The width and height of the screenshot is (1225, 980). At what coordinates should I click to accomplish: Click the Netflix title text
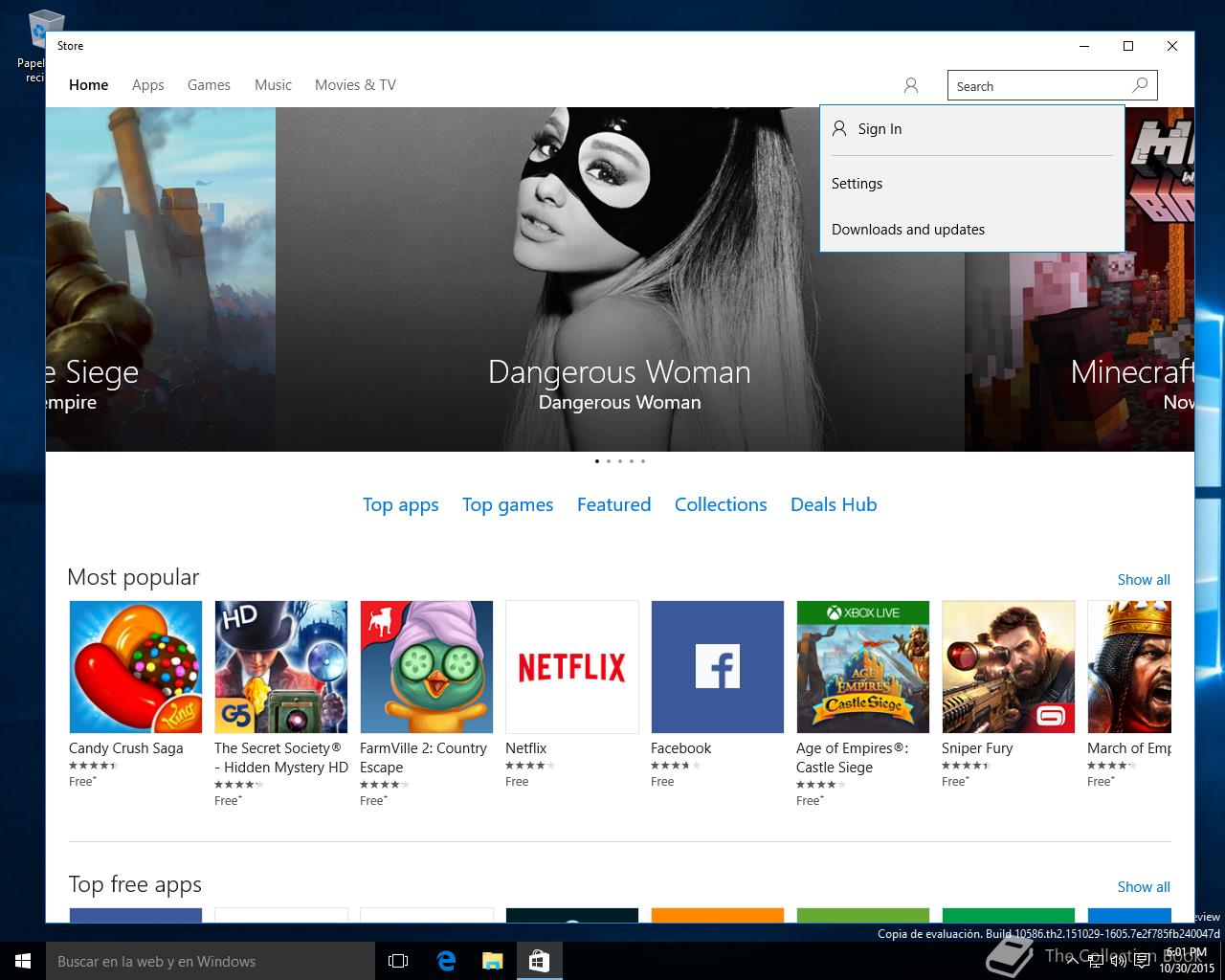pyautogui.click(x=526, y=748)
